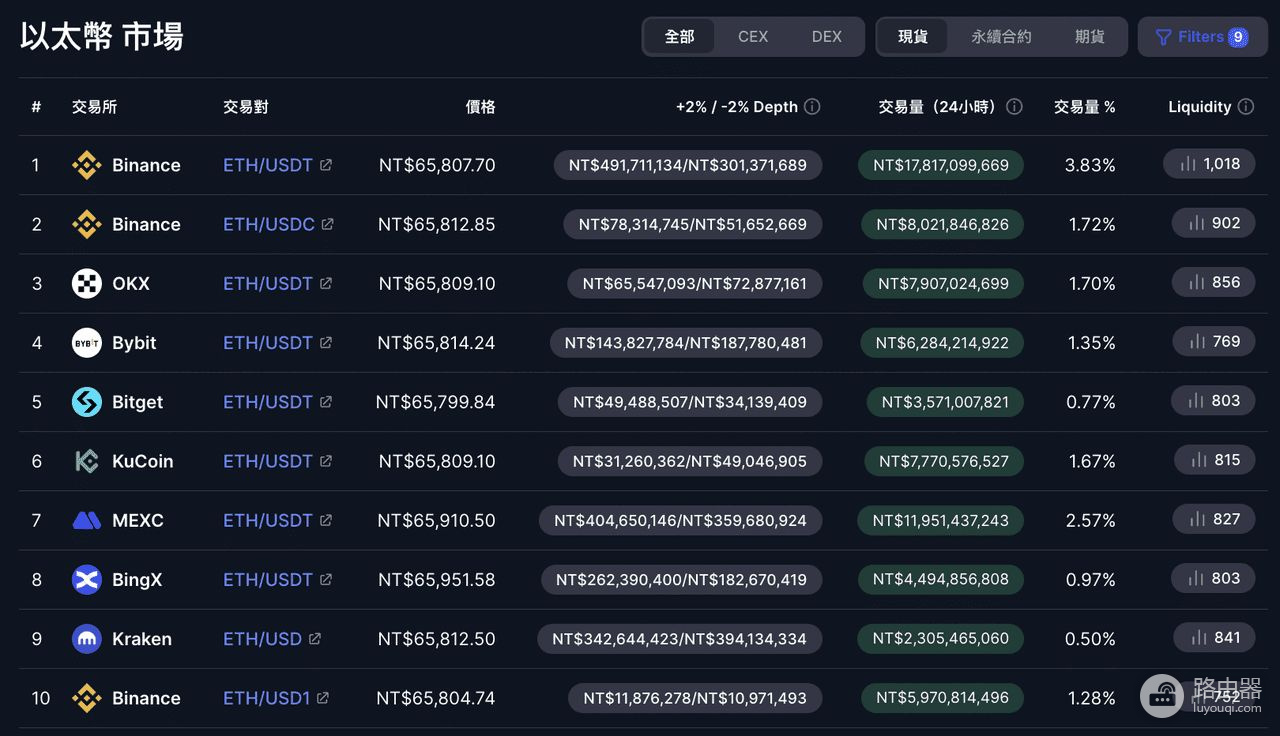This screenshot has height=736, width=1280.
Task: Open external link icon beside Kraken ETH/USD
Action: pos(315,639)
